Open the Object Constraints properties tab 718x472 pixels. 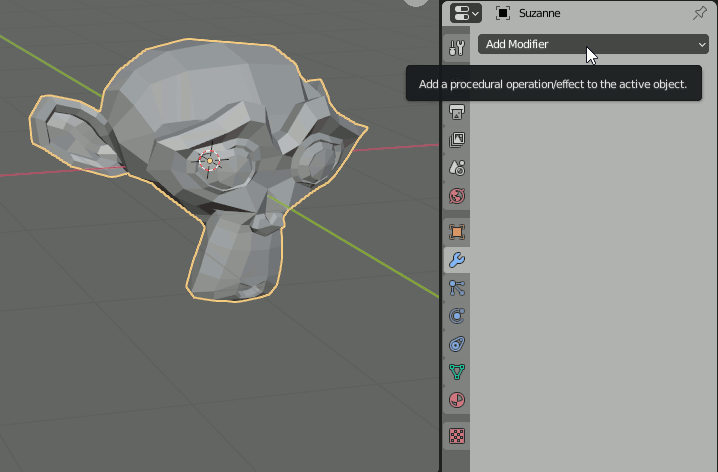(x=456, y=344)
